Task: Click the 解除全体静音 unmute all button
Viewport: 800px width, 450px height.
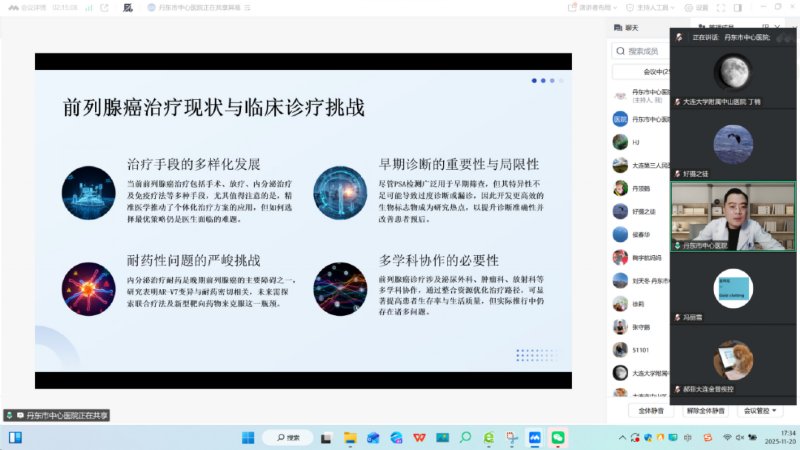Action: tap(706, 410)
